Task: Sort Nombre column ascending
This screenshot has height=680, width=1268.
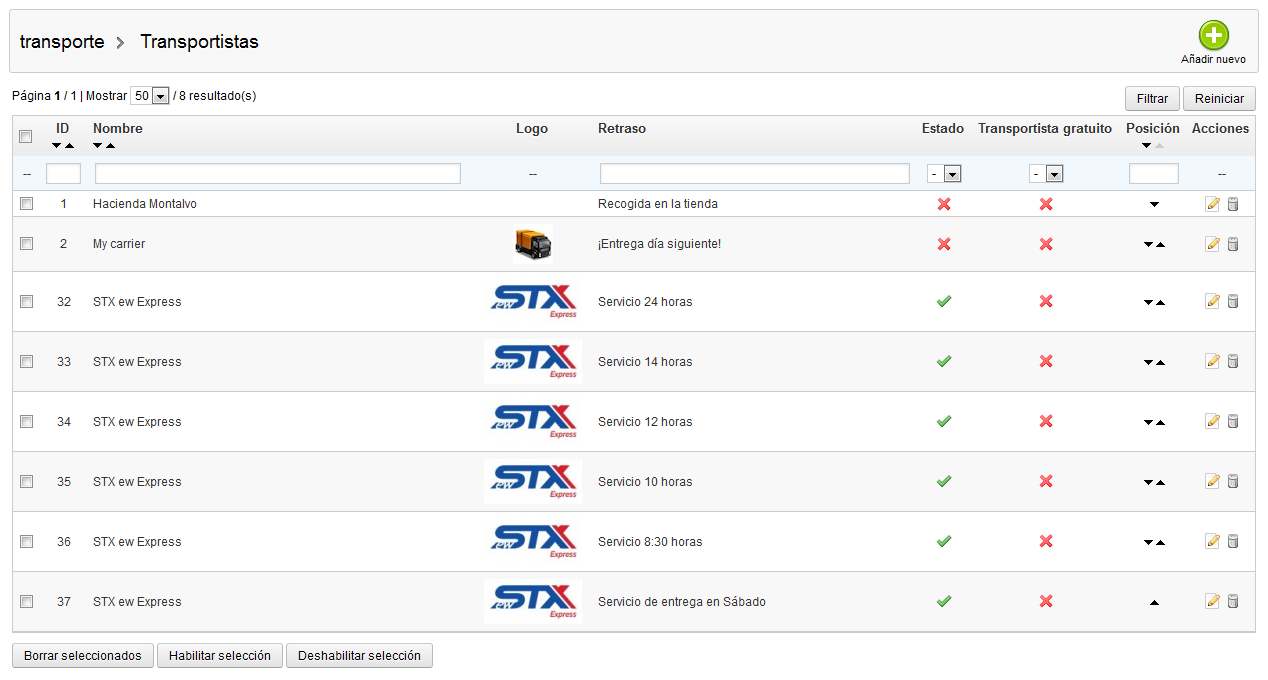Action: tap(110, 146)
